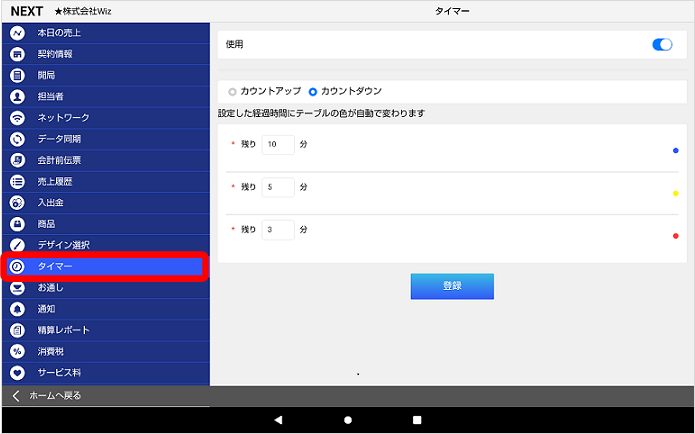Click the データ同期 sync icon
The image size is (695, 434).
(17, 139)
